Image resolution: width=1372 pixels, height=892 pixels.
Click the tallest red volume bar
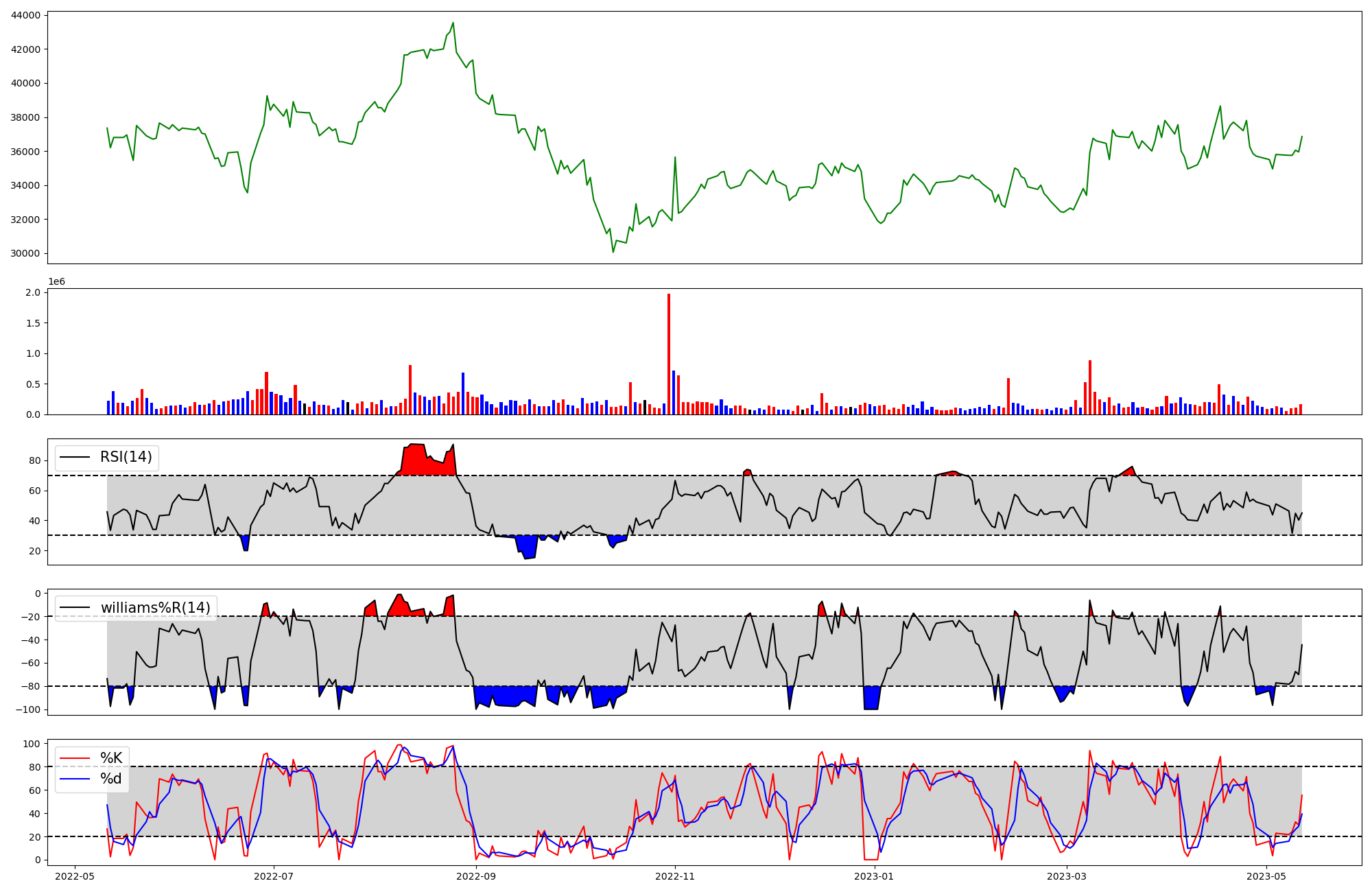pos(669,353)
